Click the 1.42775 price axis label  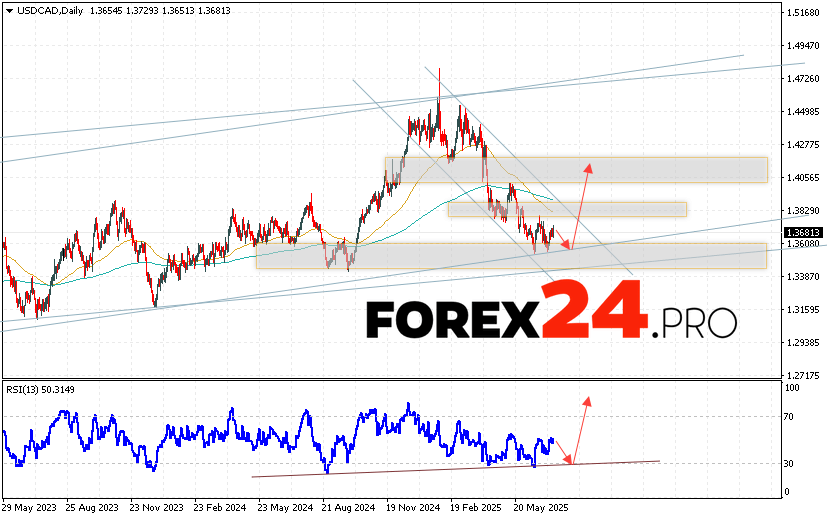pyautogui.click(x=804, y=145)
